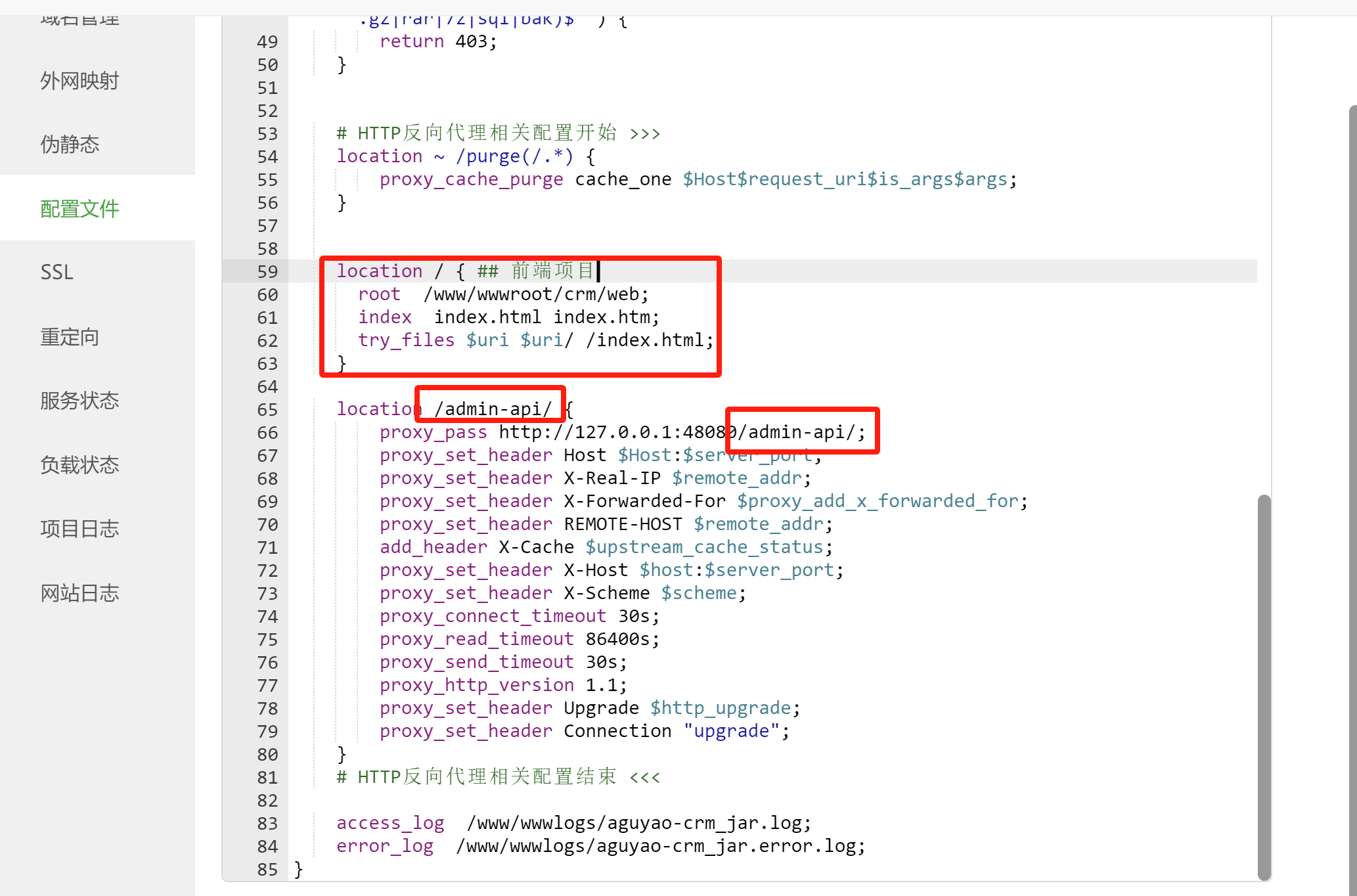The height and width of the screenshot is (896, 1357).
Task: Click line number 65 in gutter
Action: click(x=267, y=410)
